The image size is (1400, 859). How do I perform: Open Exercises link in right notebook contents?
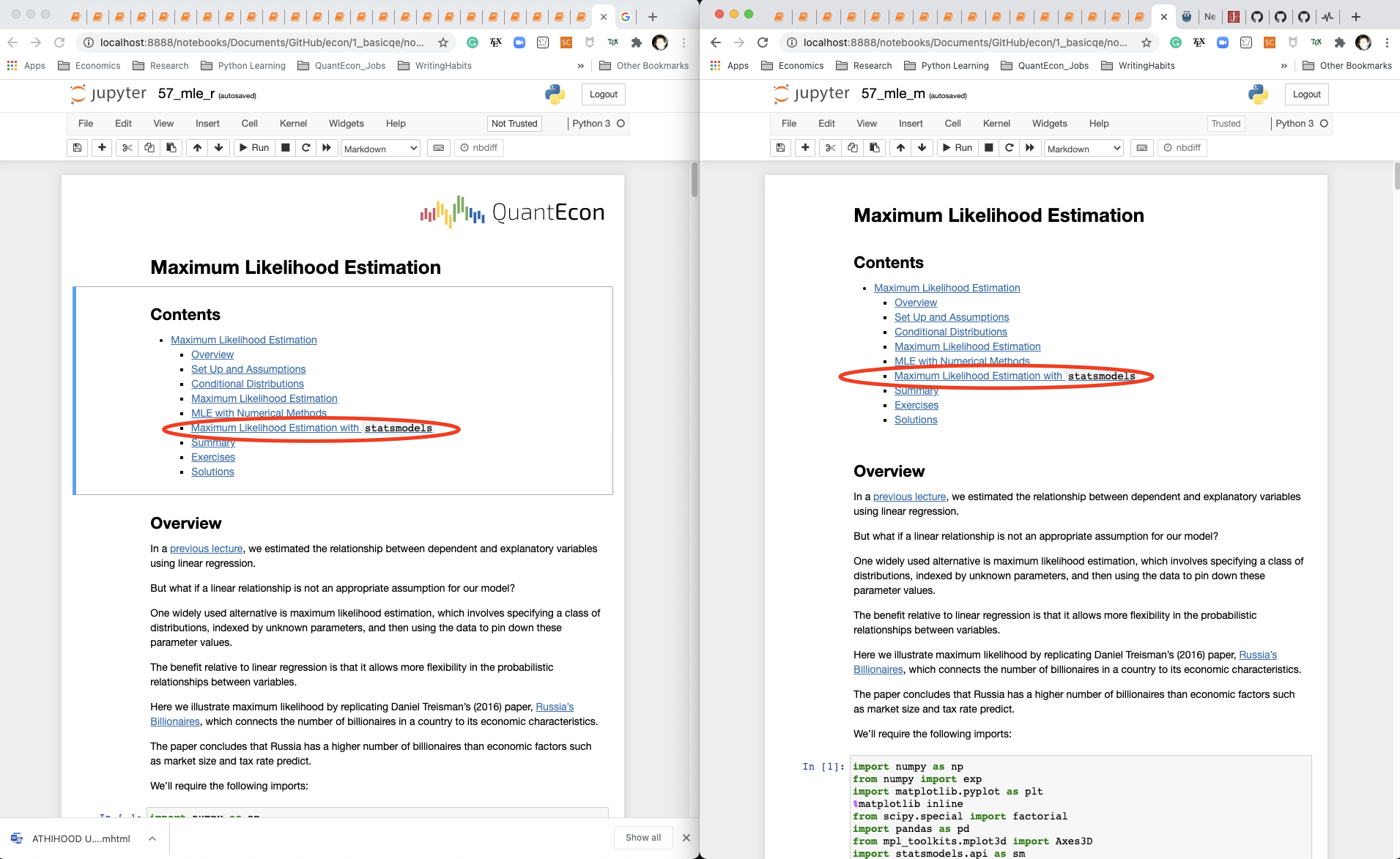(916, 405)
